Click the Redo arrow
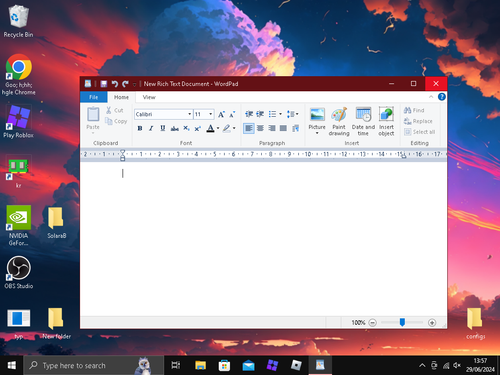 click(x=125, y=84)
